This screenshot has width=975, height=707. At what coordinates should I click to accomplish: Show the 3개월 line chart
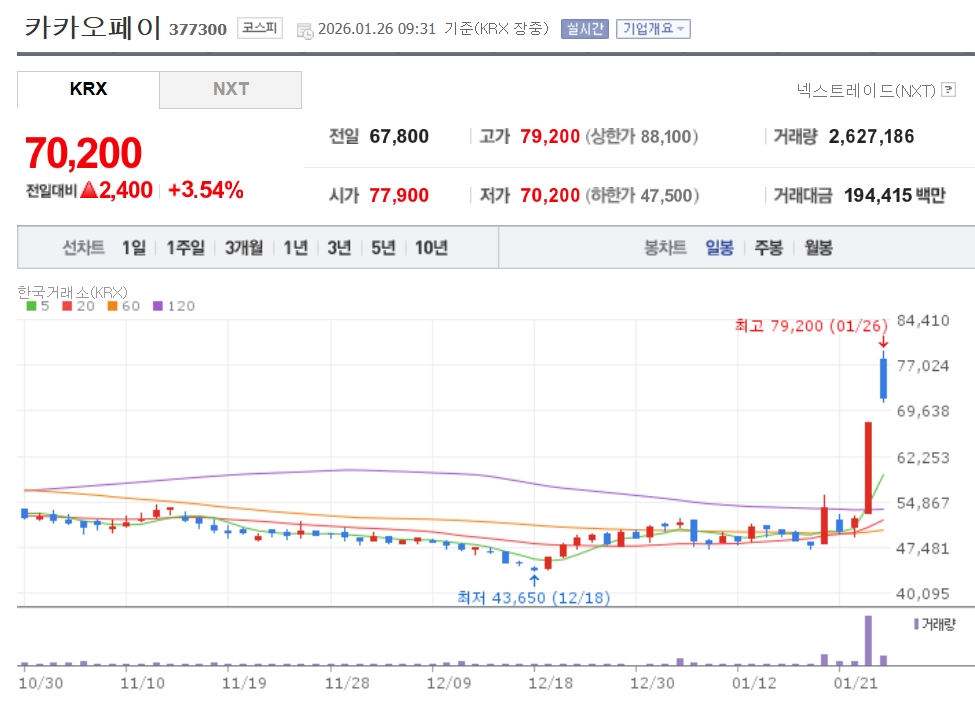(x=244, y=248)
